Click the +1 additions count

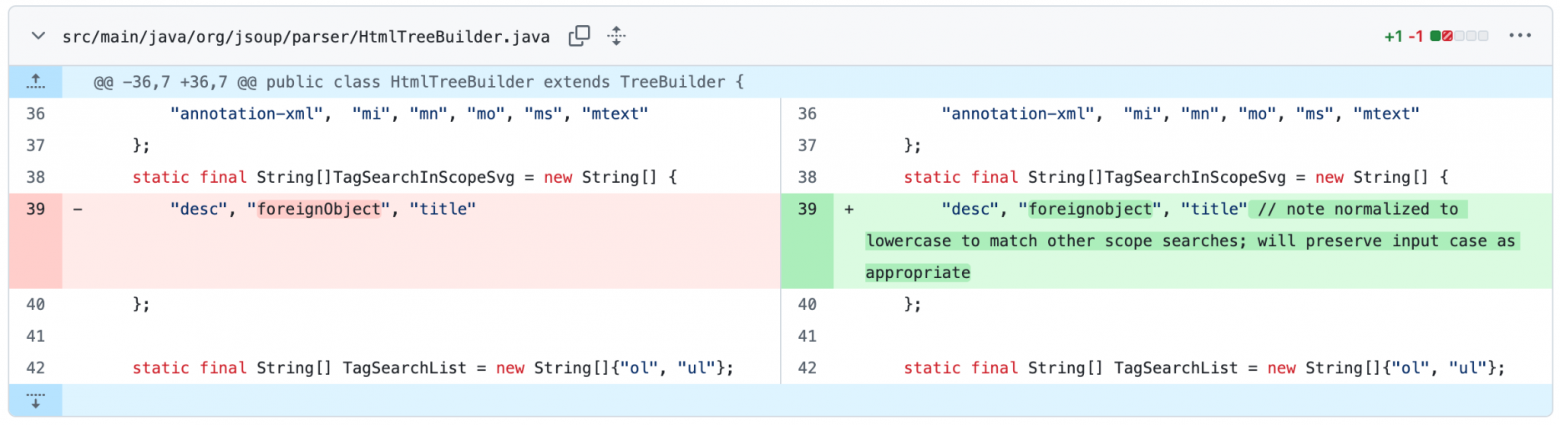pos(1393,37)
